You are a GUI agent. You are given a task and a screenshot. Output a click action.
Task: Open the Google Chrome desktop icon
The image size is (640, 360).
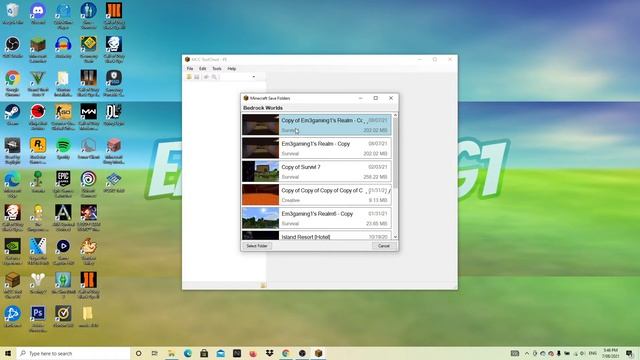coord(13,83)
